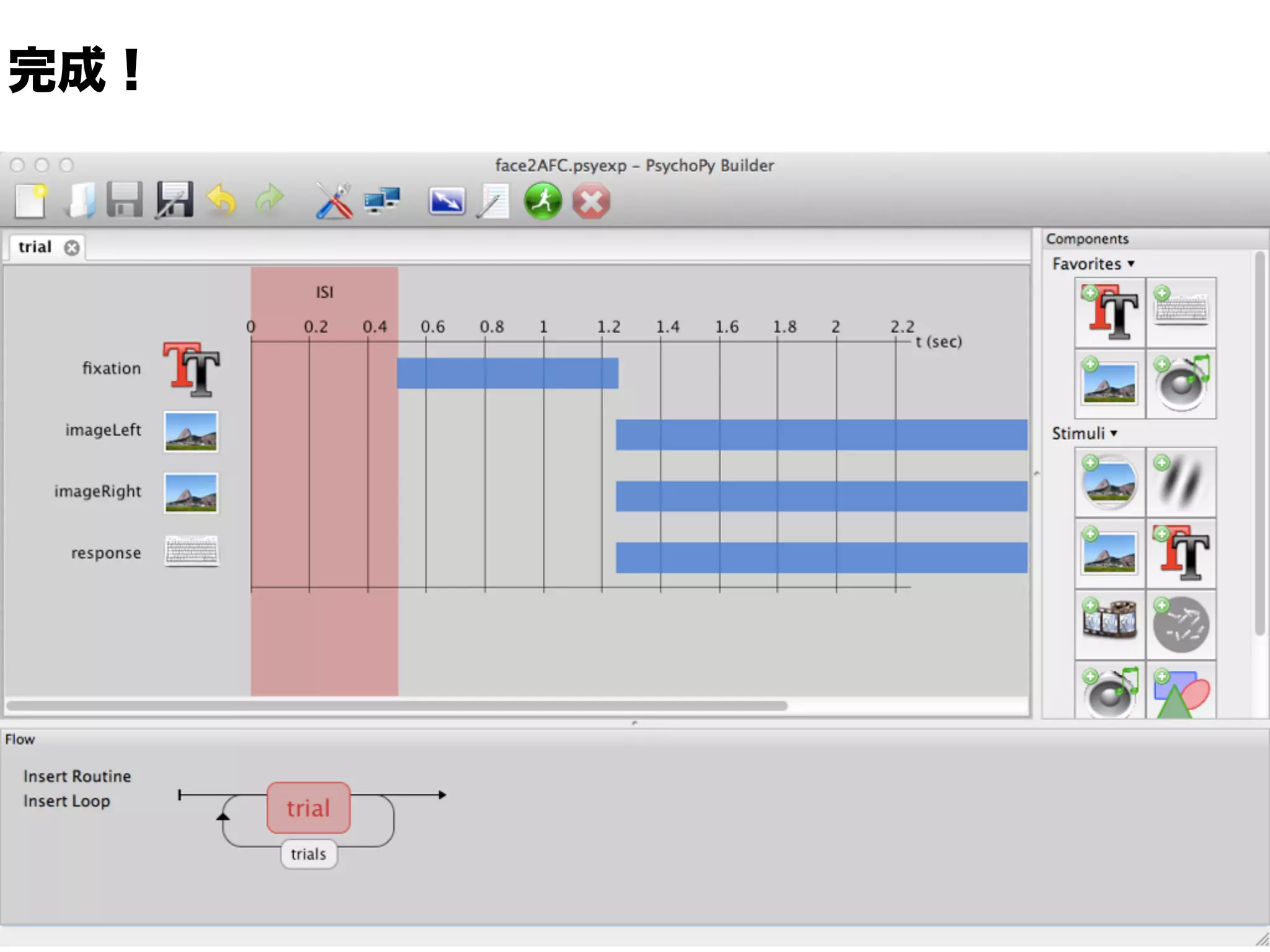Collapse the Stimuli section
Screen dimensions: 1270x952
point(1085,433)
